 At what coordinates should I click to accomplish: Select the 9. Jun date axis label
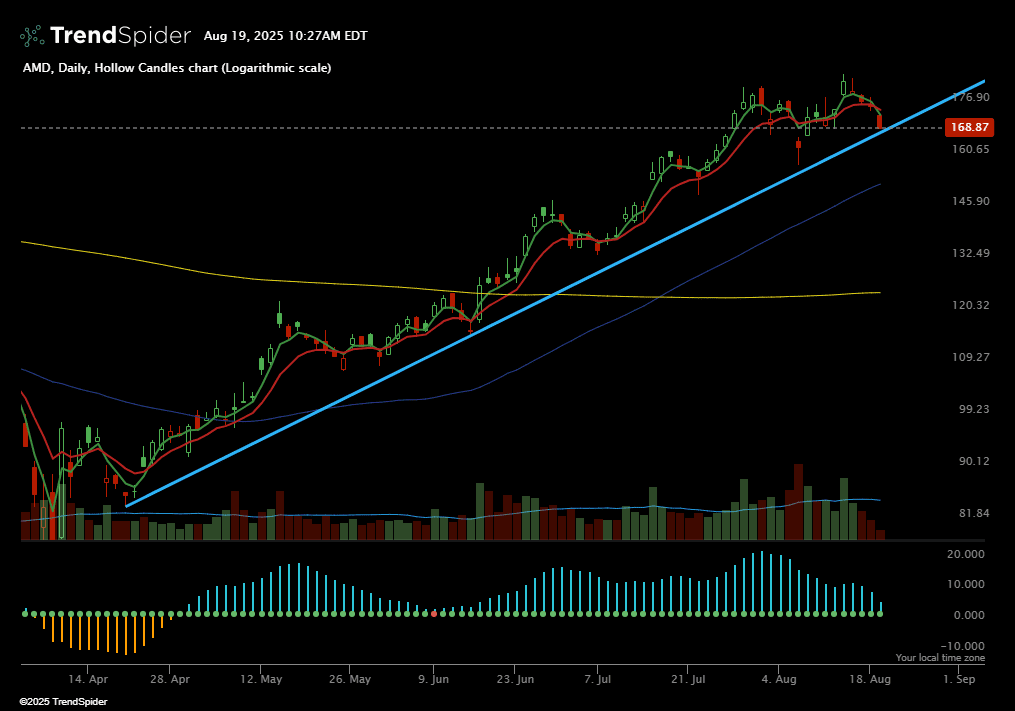point(434,679)
